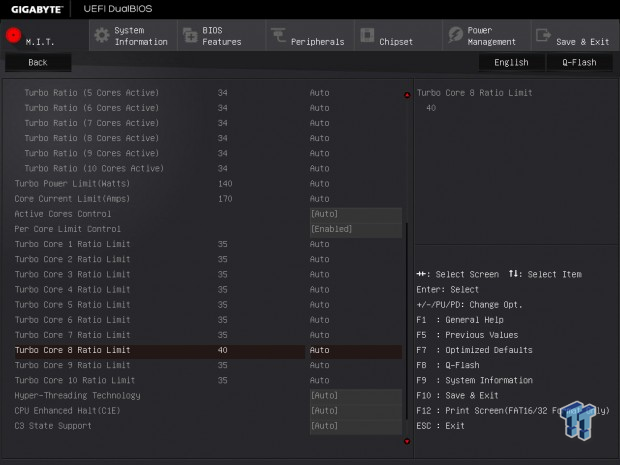Switch to BIOS Features tab
Viewport: 620px width, 465px height.
tap(222, 36)
